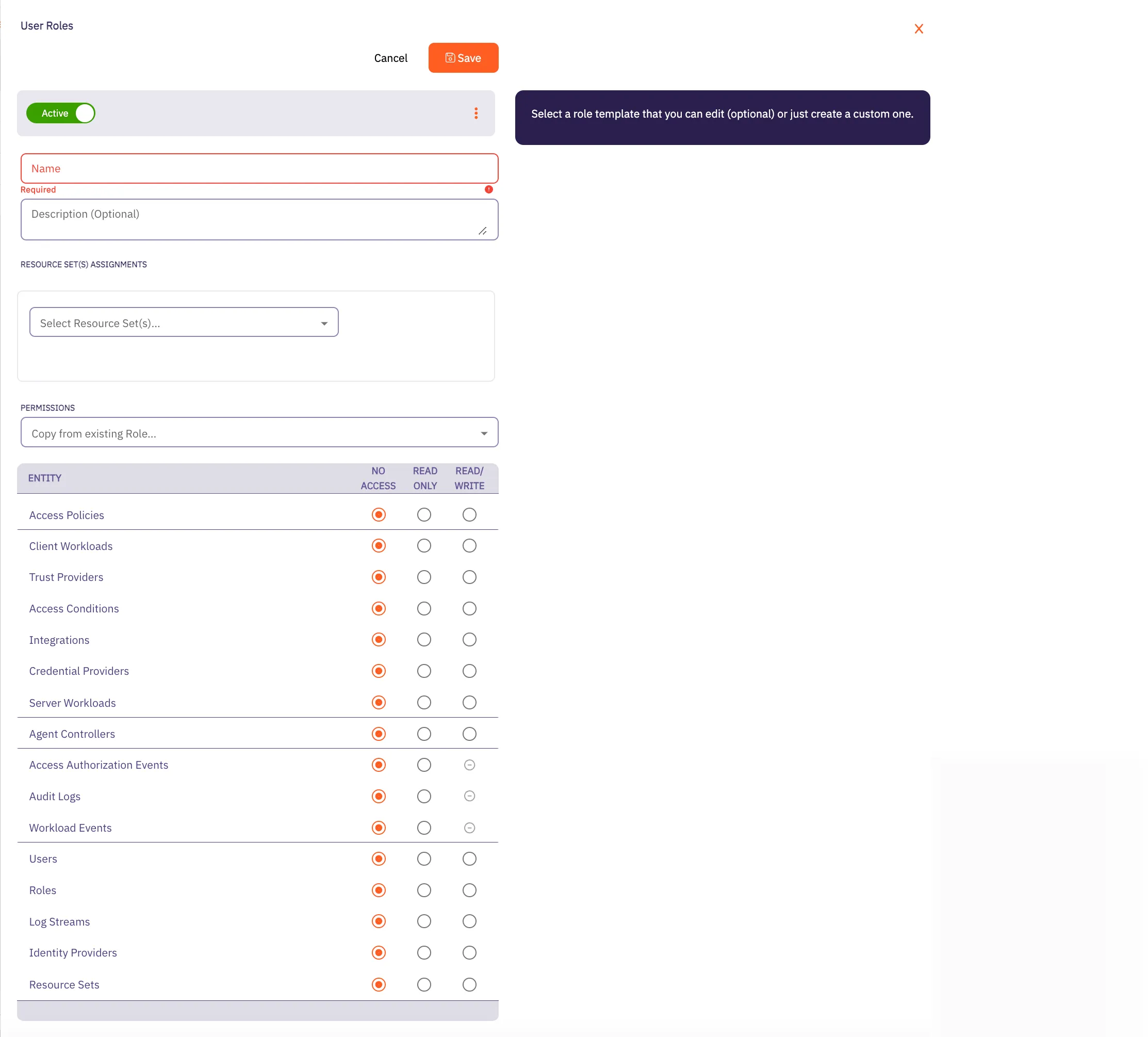Toggle the Active switch off
The width and height of the screenshot is (1148, 1037).
pos(60,113)
